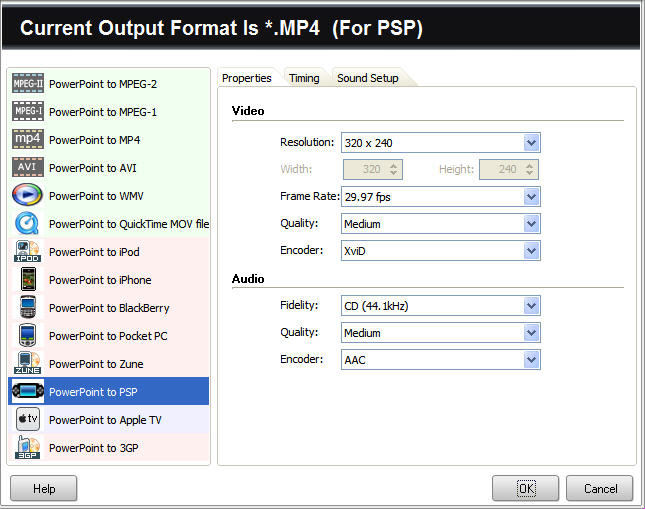Click the QuickTime MOV icon

point(27,223)
